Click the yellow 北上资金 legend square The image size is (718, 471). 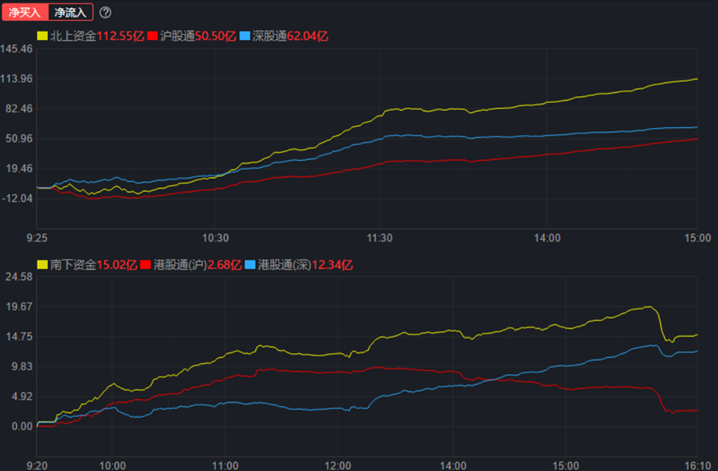(x=42, y=36)
